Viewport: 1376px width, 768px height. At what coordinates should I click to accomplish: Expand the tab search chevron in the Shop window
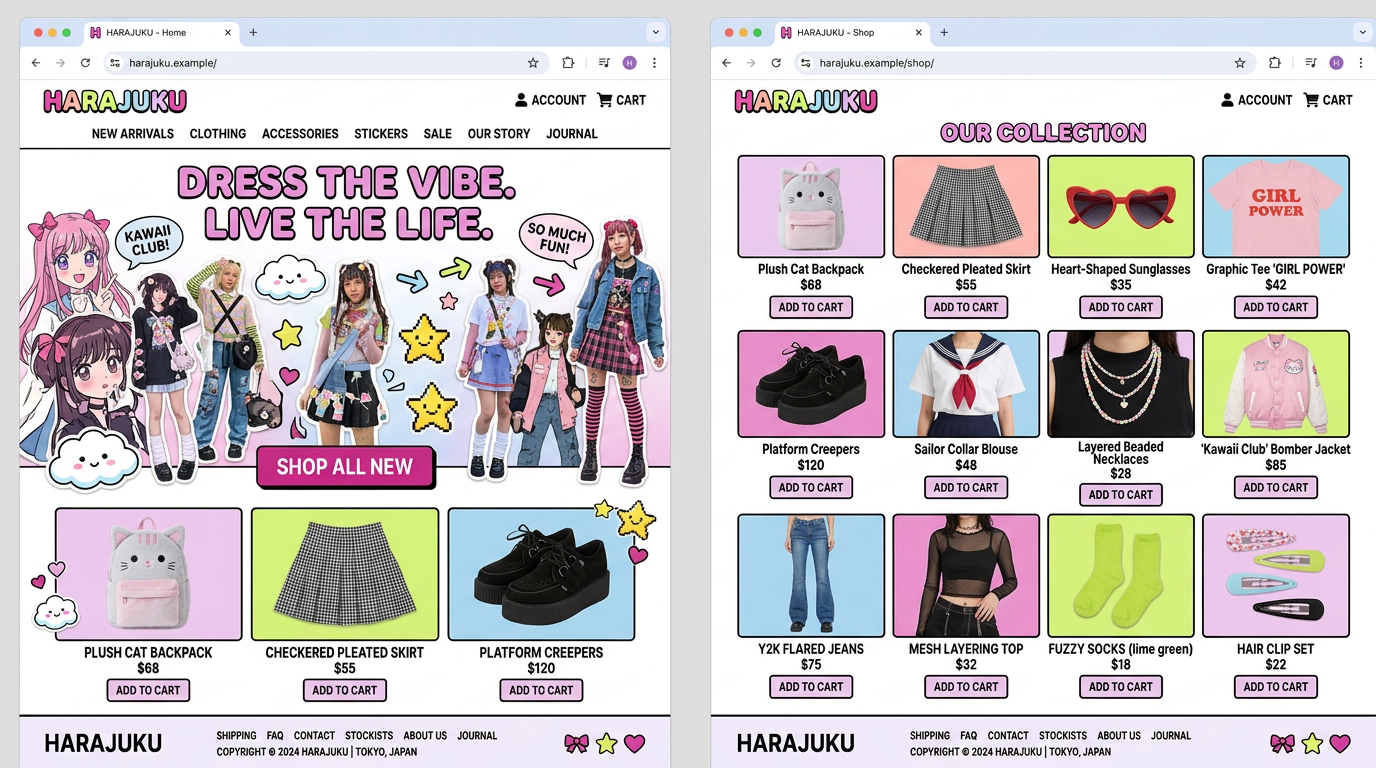pos(1362,32)
